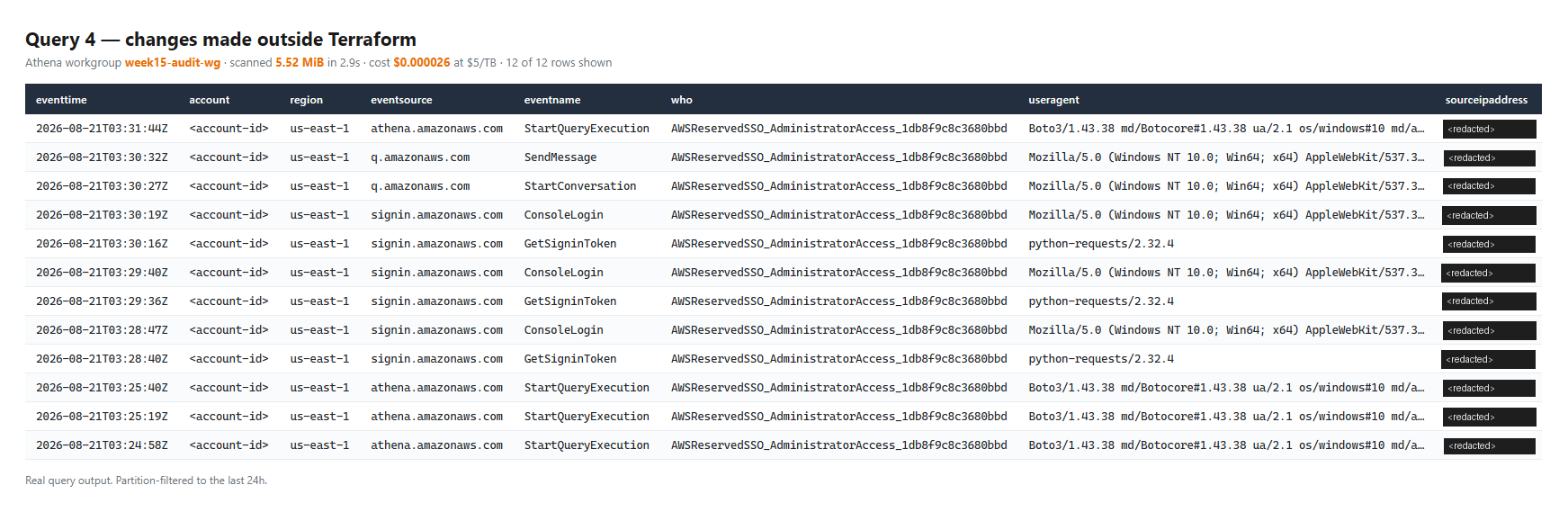This screenshot has height=512, width=1568.
Task: Click StartConversation event in the 03:30:27Z row
Action: point(580,186)
